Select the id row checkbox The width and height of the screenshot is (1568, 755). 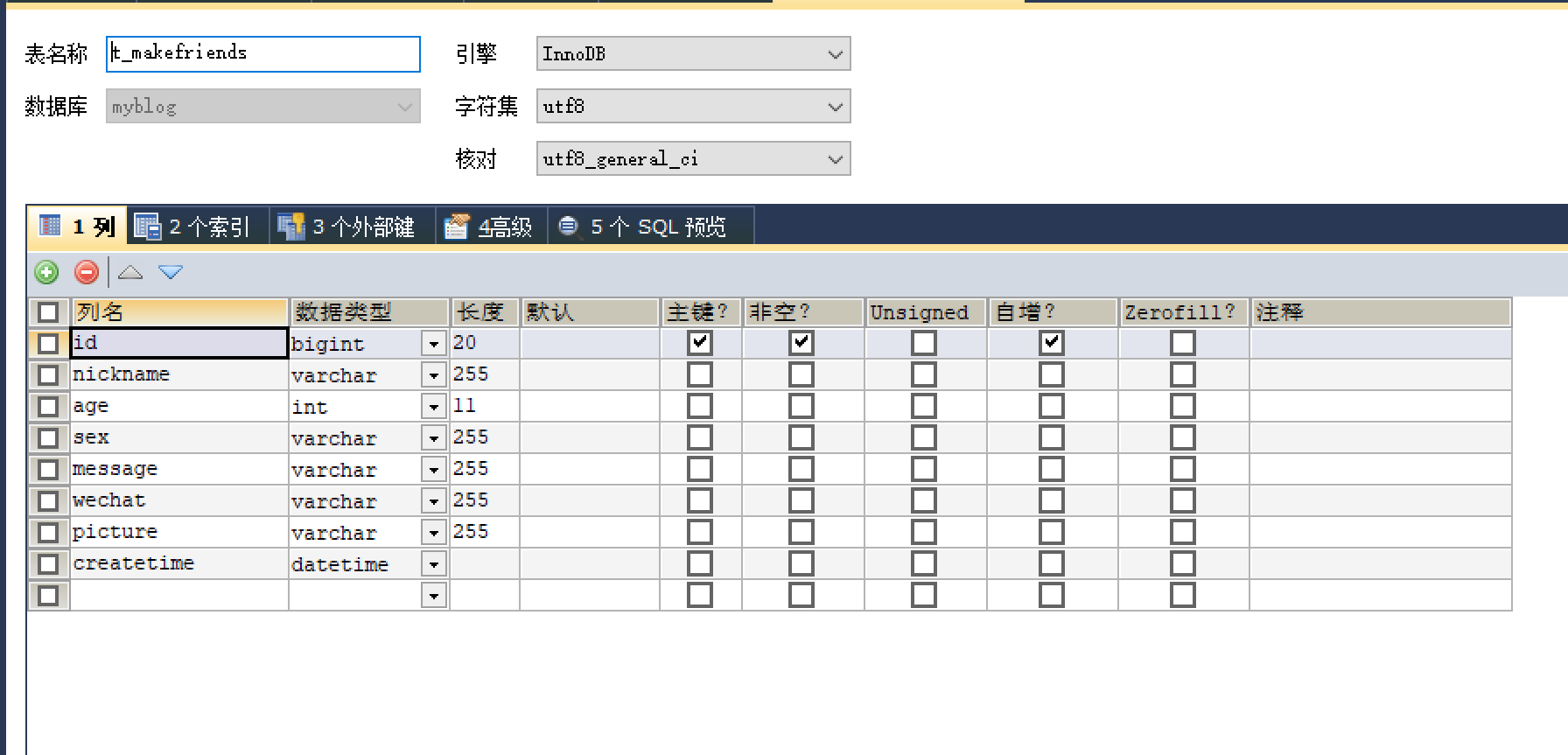coord(48,344)
